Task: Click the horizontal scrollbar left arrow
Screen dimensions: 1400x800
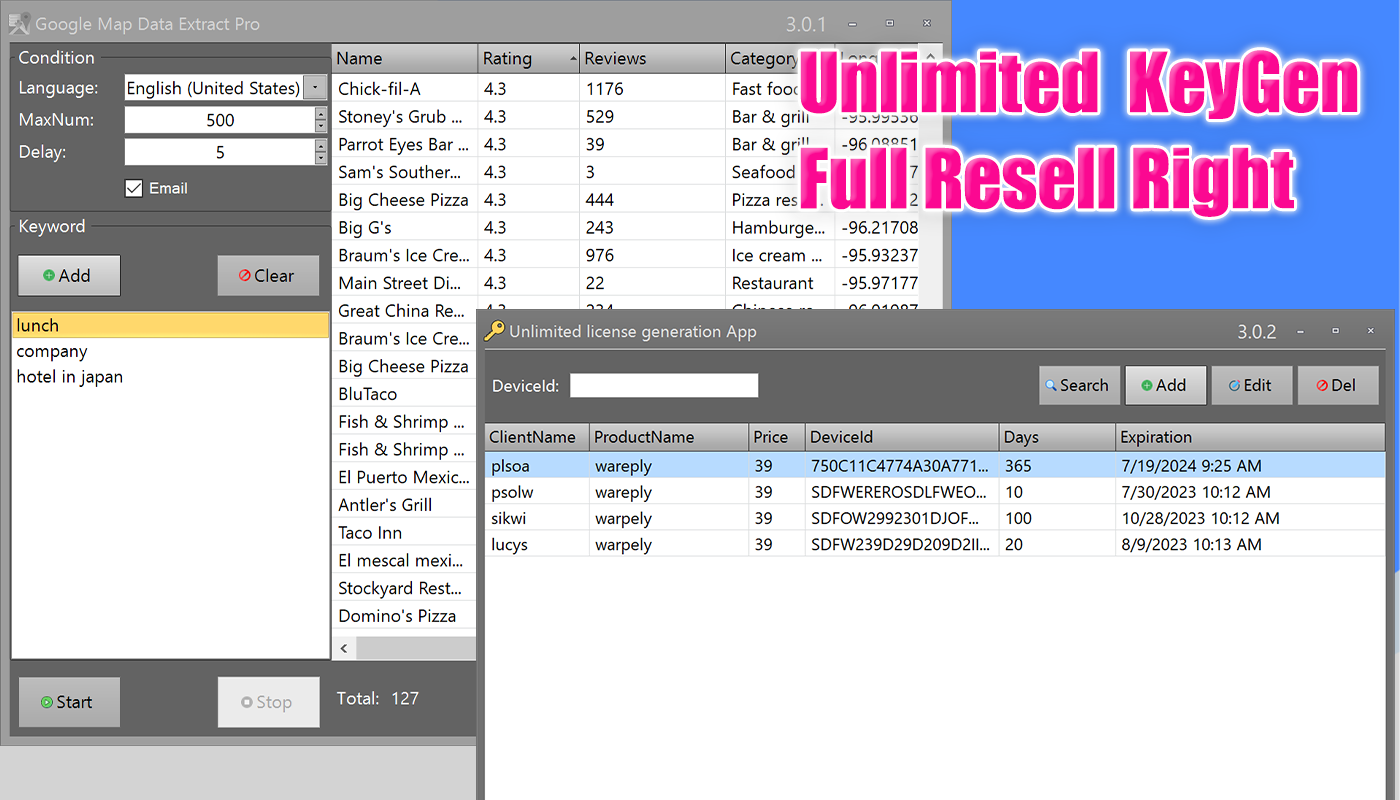Action: (x=344, y=649)
